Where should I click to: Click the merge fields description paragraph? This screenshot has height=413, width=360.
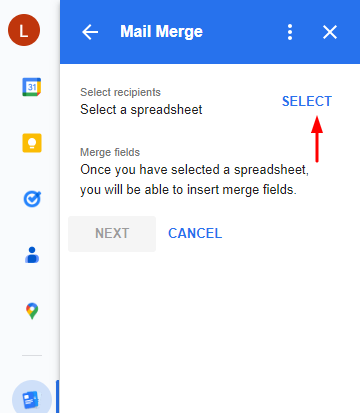194,179
